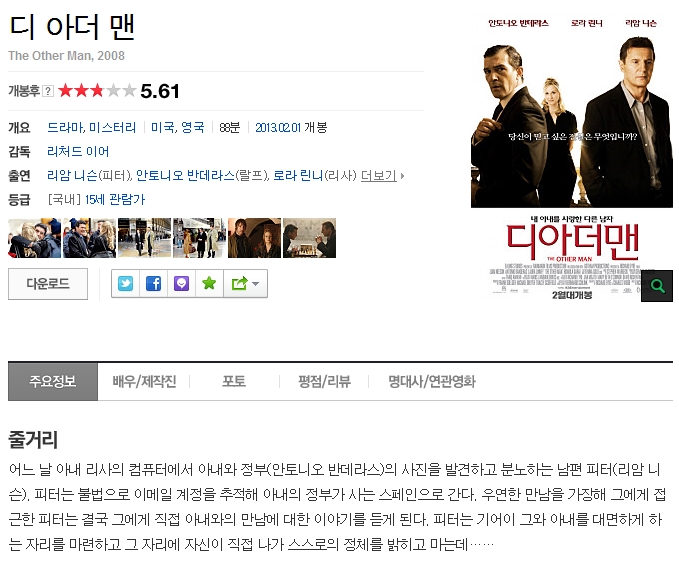Open the first still photo thumbnail
Image resolution: width=679 pixels, height=564 pixels.
tap(35, 238)
